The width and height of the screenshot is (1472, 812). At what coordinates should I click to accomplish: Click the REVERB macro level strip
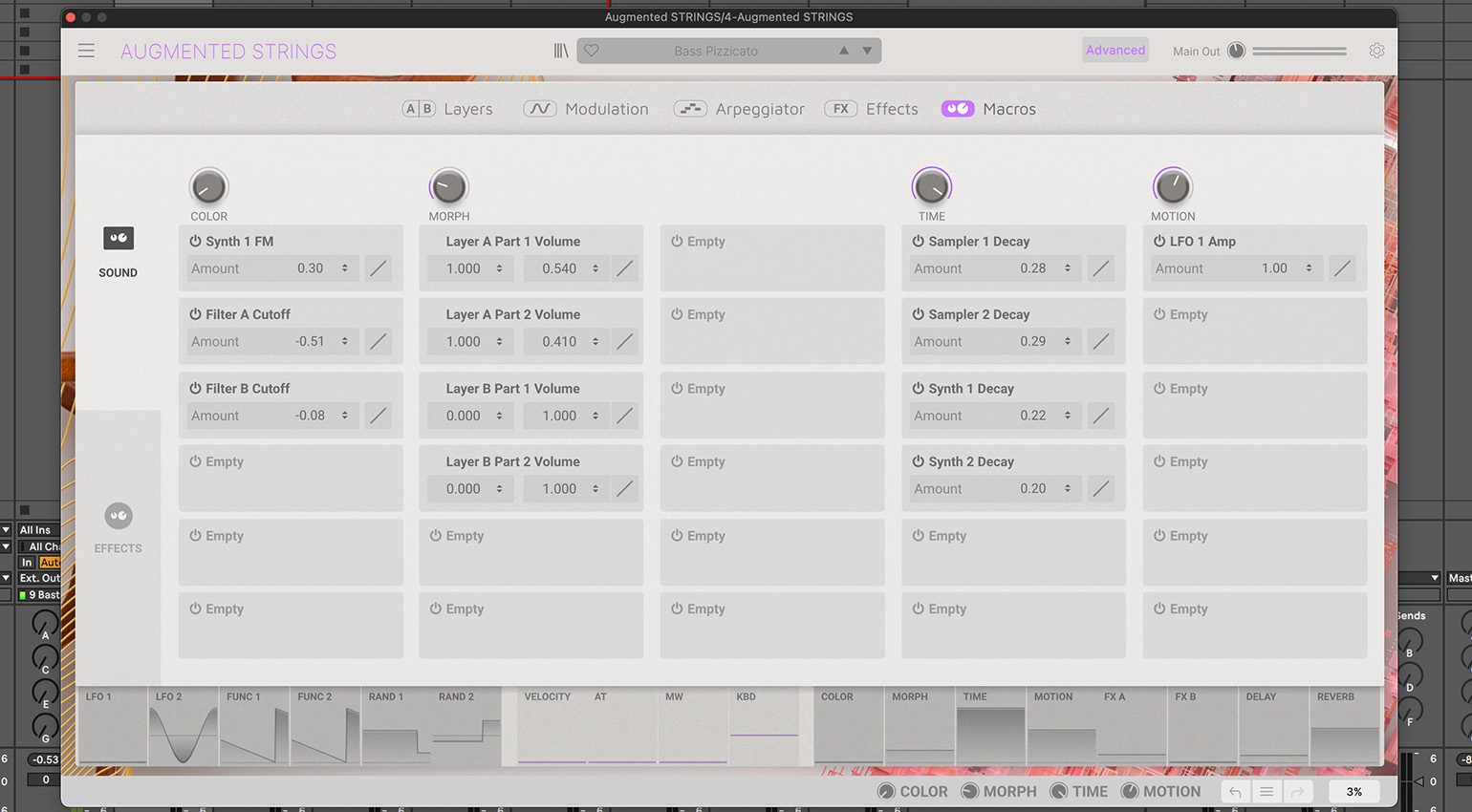(1346, 726)
